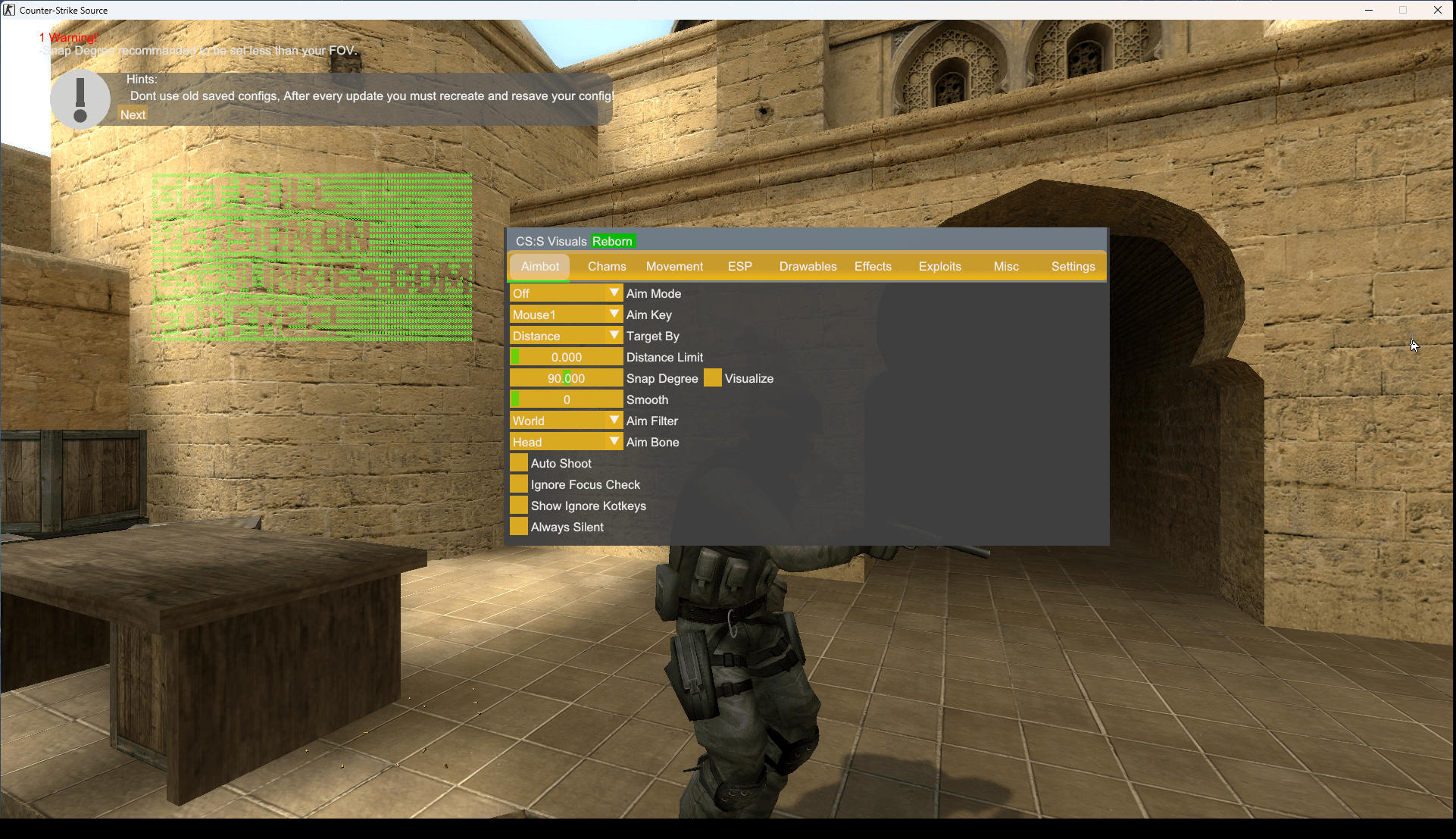Switch to the Exploits tab
The width and height of the screenshot is (1456, 839).
(x=939, y=267)
